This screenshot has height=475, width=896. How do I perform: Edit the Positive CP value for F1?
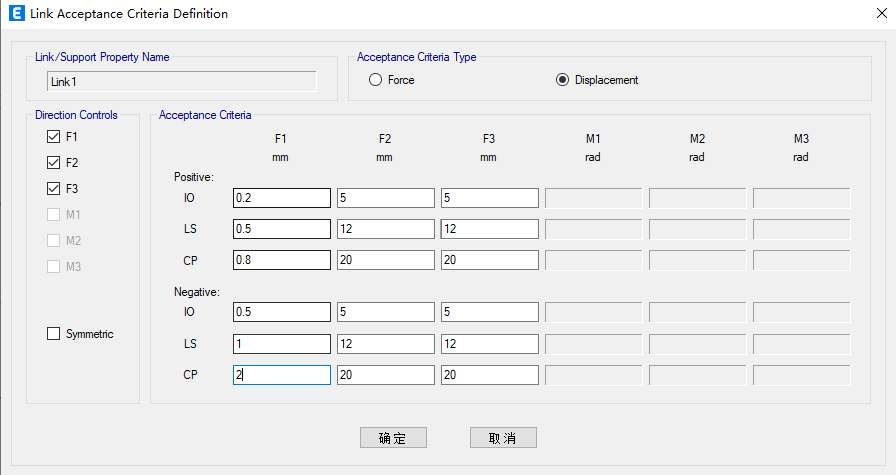tap(282, 260)
